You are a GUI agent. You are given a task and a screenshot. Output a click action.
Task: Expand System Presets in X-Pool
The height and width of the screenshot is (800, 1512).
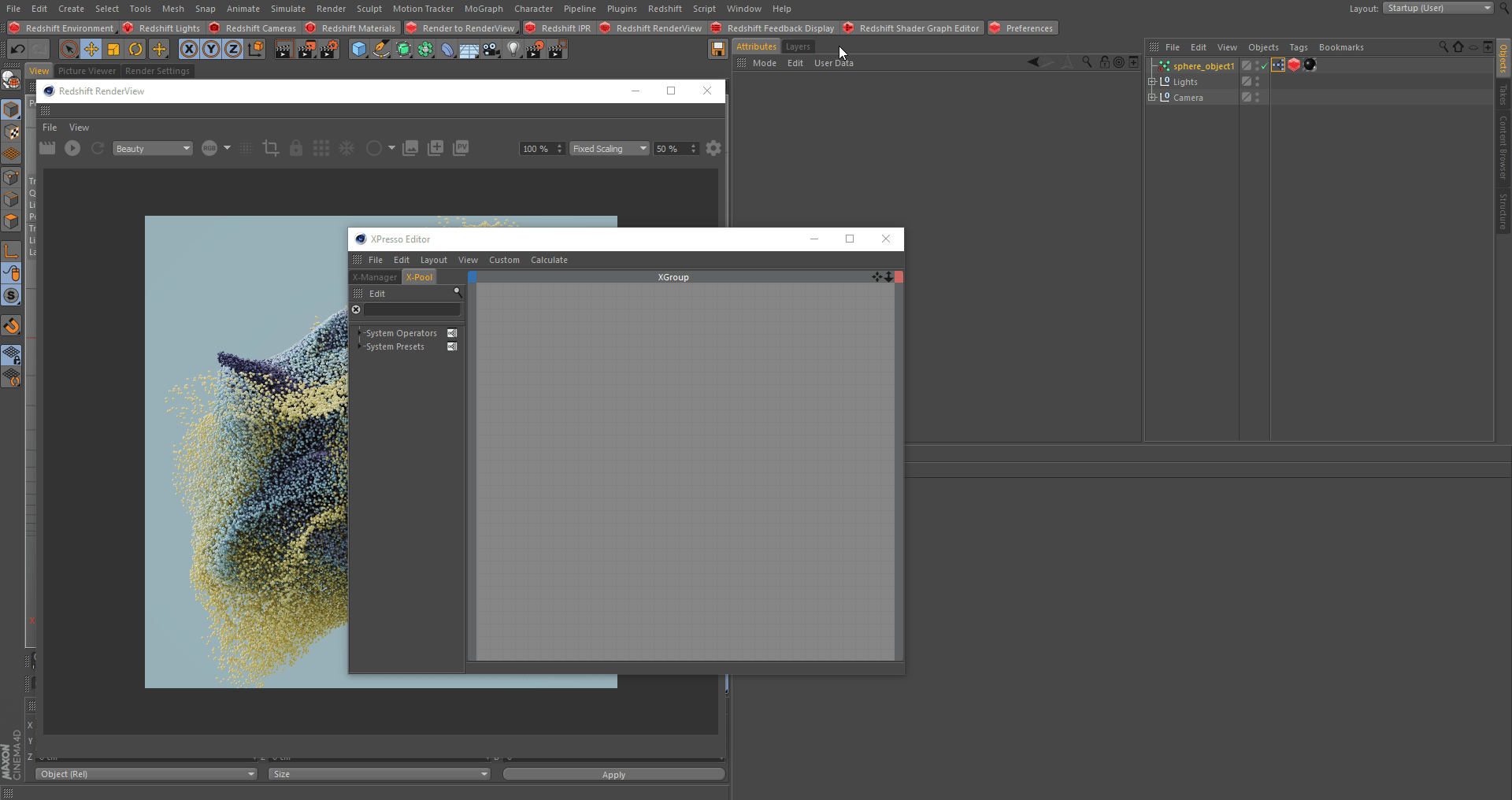click(x=360, y=346)
